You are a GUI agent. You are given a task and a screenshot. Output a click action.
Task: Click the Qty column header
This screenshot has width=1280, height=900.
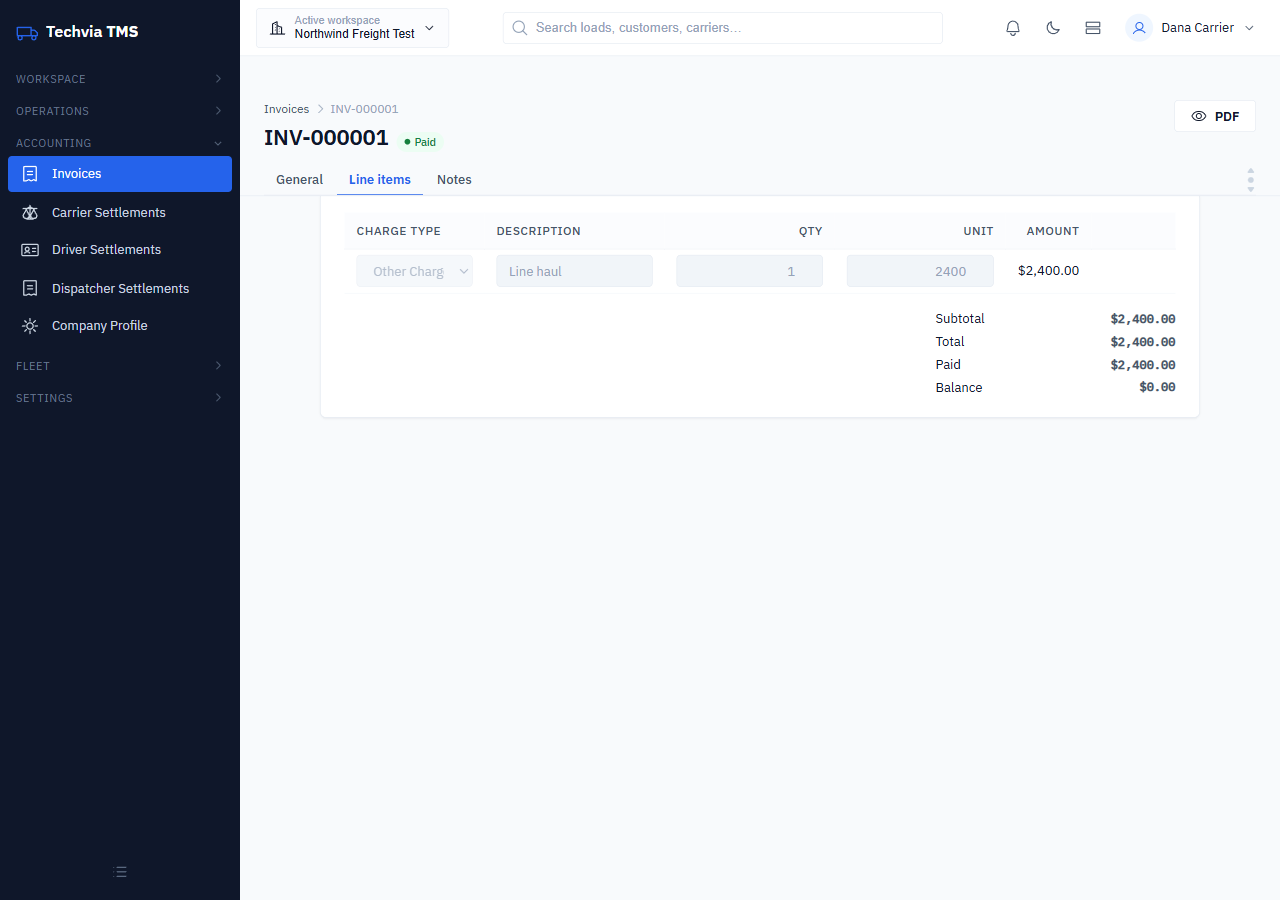coord(810,231)
